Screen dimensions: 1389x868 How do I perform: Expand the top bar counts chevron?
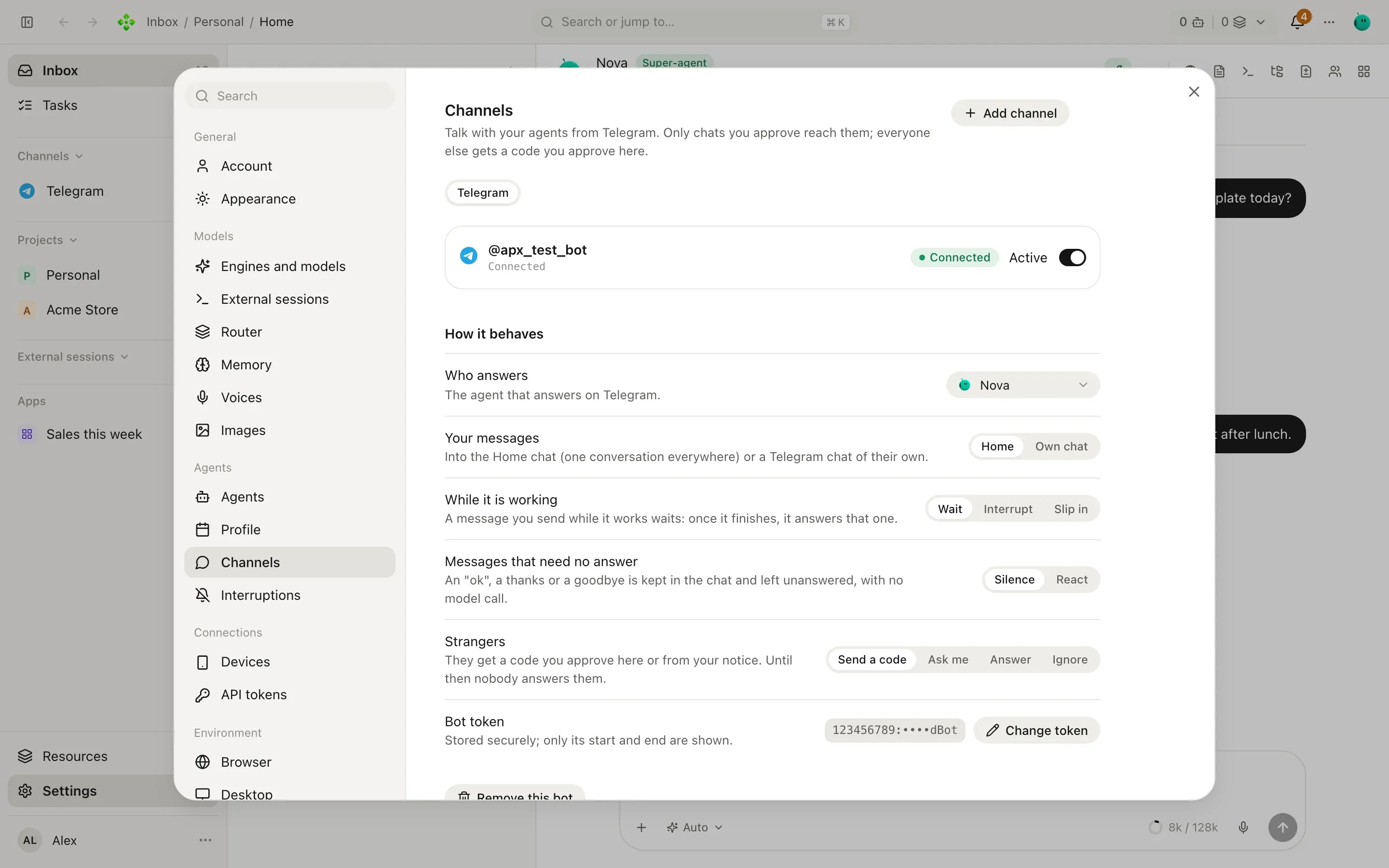coord(1260,22)
